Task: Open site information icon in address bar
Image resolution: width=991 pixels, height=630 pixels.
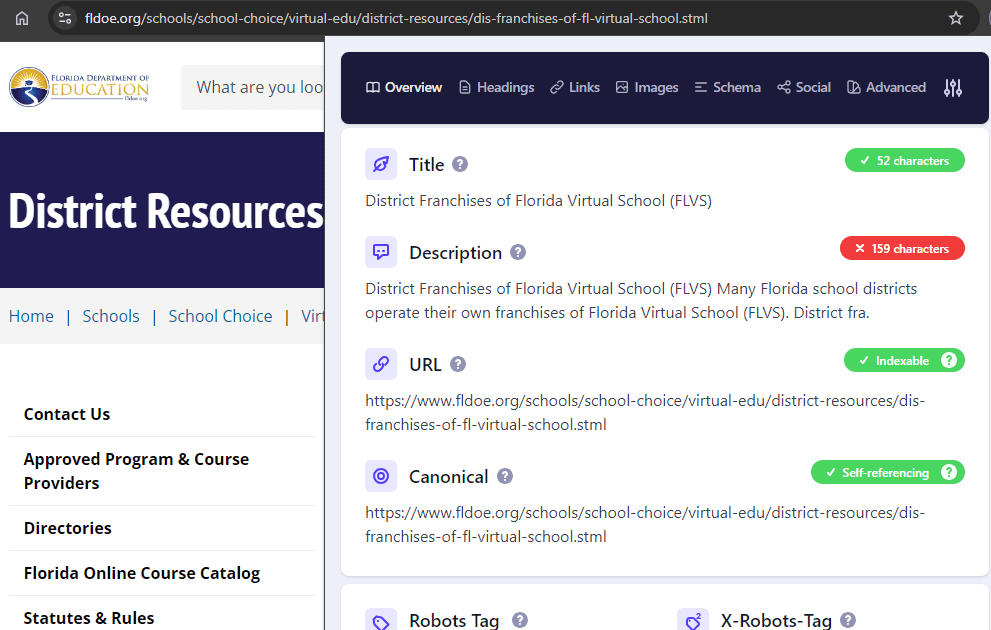Action: [65, 18]
